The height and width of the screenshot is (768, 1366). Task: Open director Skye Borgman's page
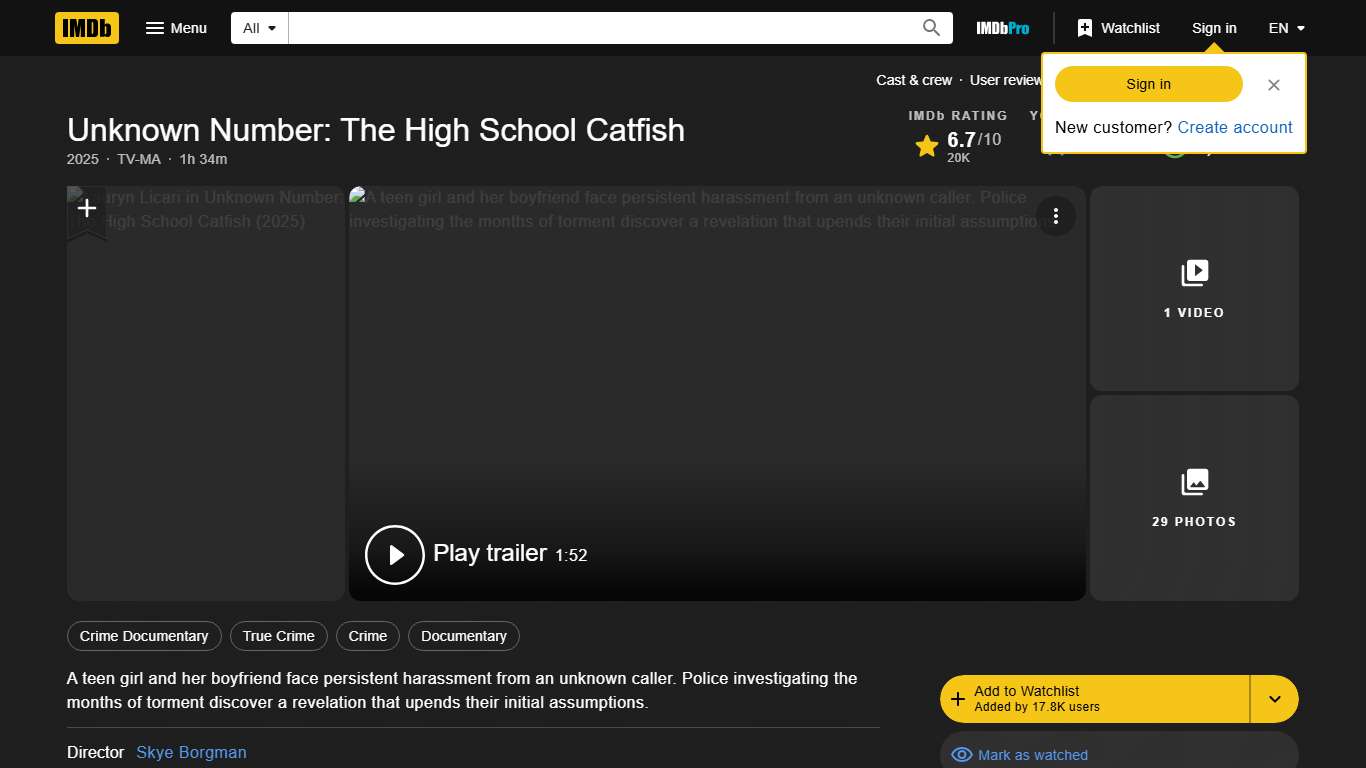pyautogui.click(x=191, y=752)
